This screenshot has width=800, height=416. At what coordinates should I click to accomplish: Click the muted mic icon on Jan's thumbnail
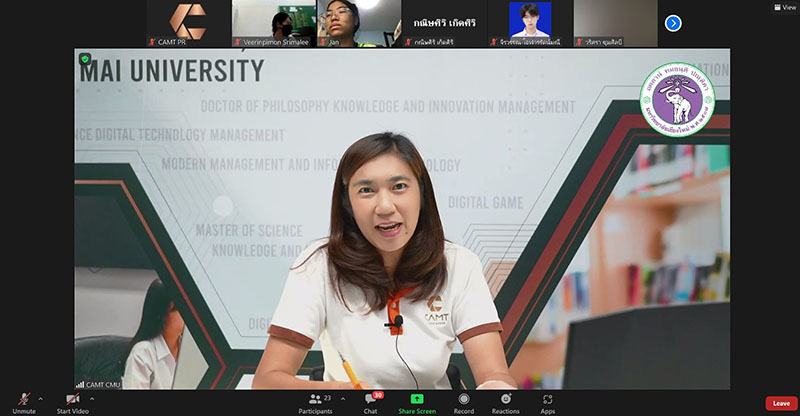(x=323, y=42)
